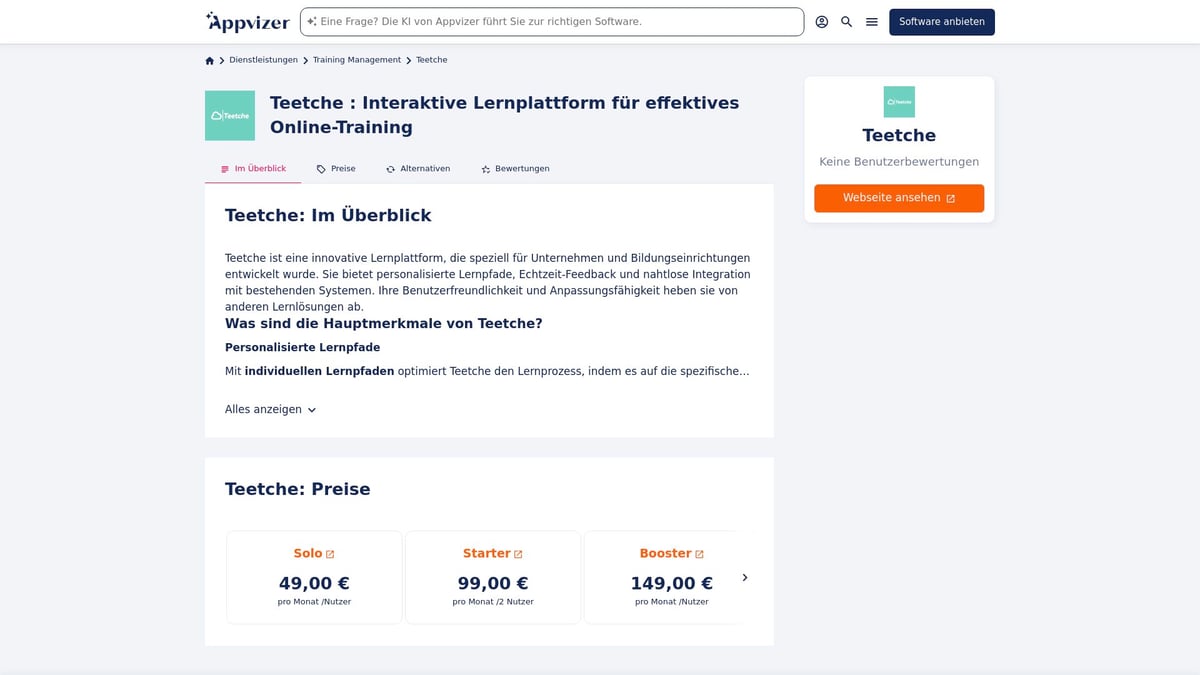Click the Webseite ansehen button

click(899, 198)
